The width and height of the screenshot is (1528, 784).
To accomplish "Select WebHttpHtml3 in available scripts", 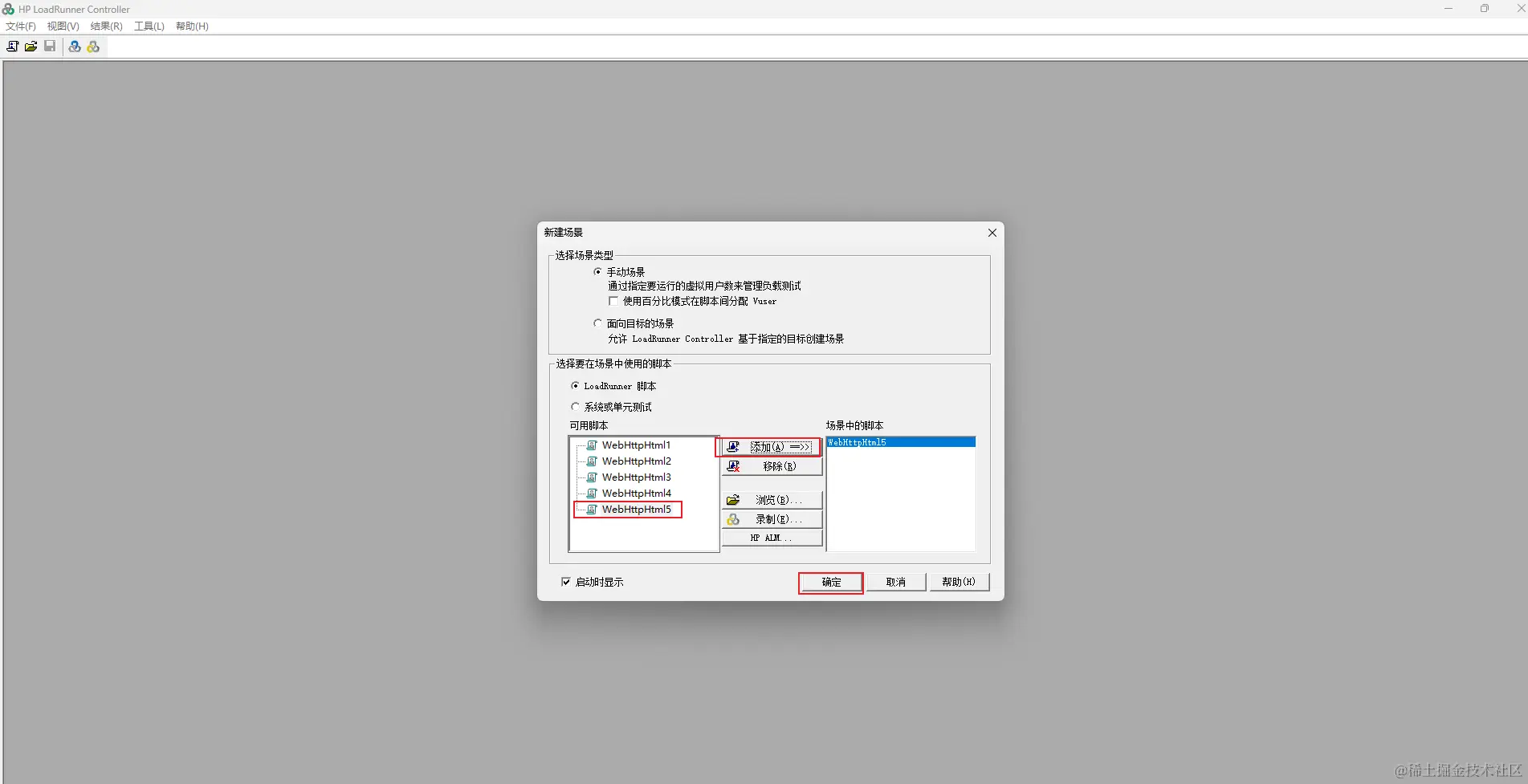I will (x=636, y=477).
